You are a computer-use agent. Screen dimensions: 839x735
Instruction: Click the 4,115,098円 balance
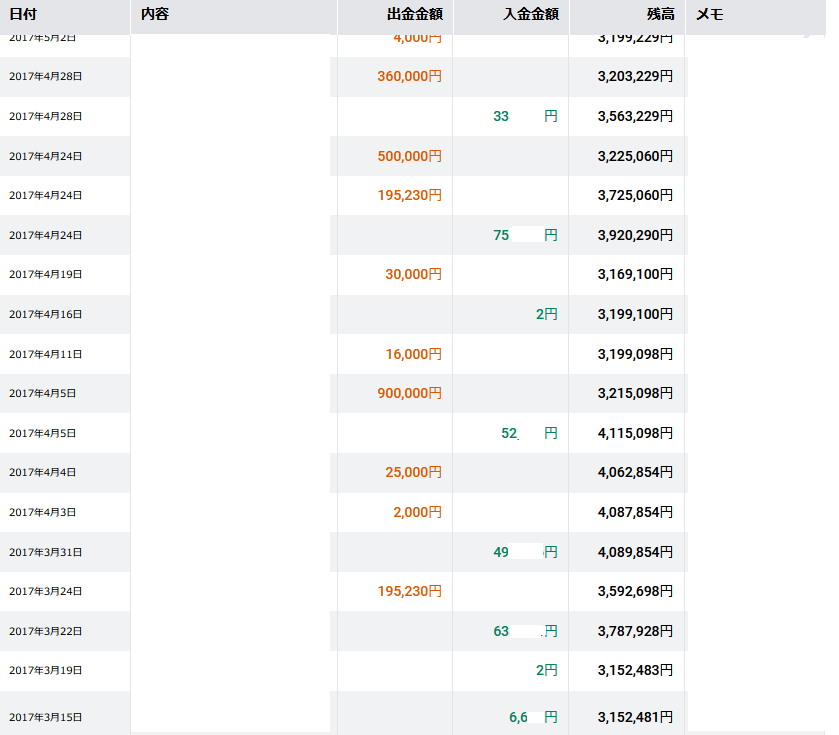point(635,433)
